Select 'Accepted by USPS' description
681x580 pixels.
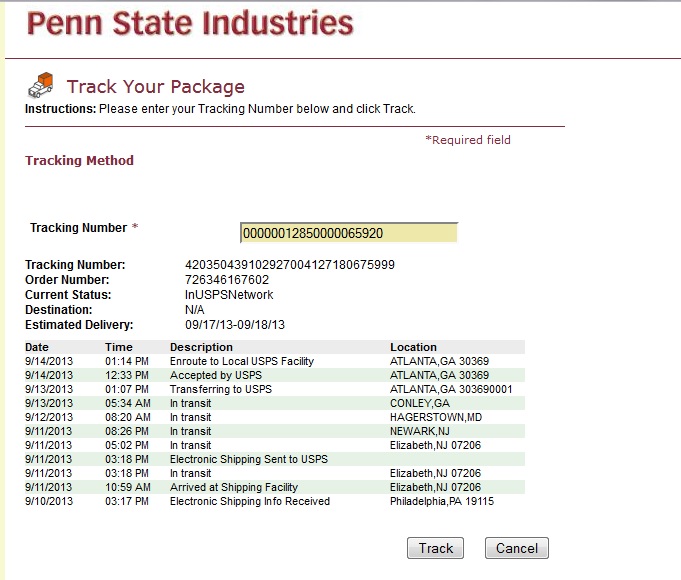(216, 375)
